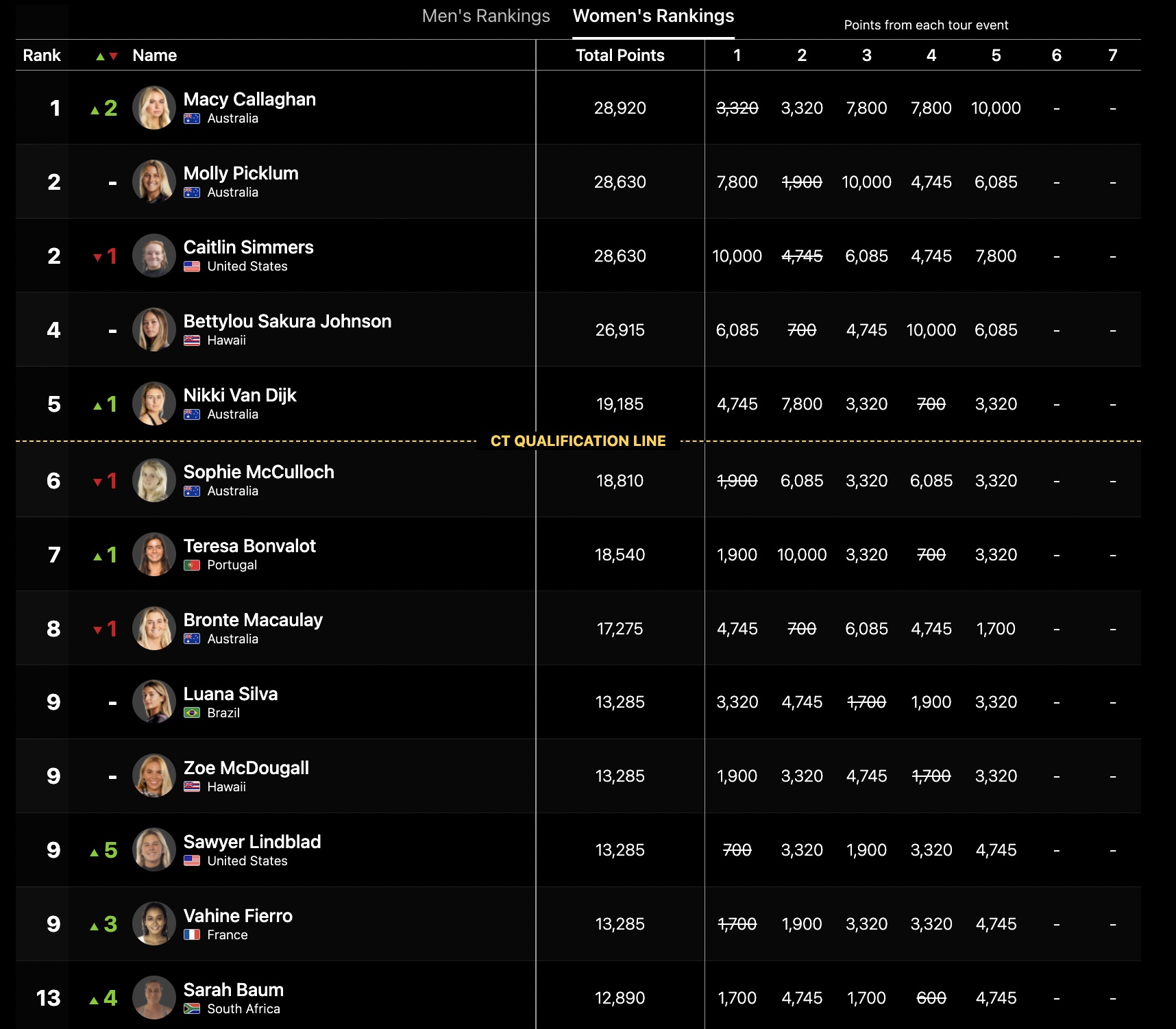Click the Rank column header
The width and height of the screenshot is (1176, 1029).
[42, 55]
